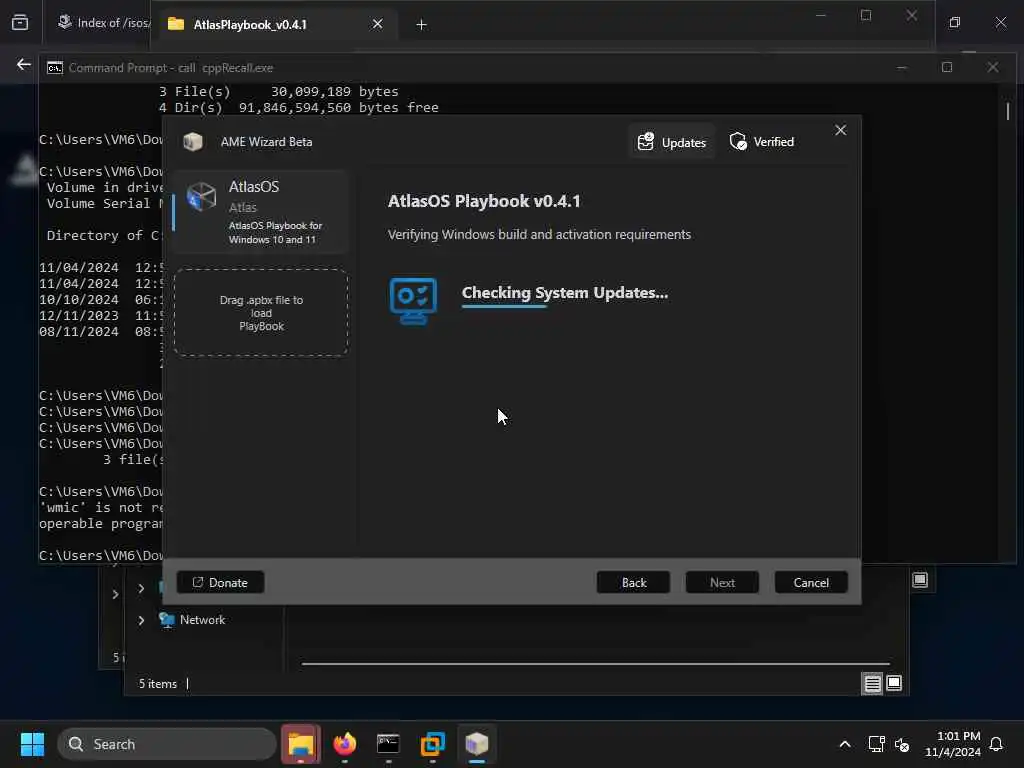
Task: Open the Windows Start menu
Action: [x=32, y=744]
